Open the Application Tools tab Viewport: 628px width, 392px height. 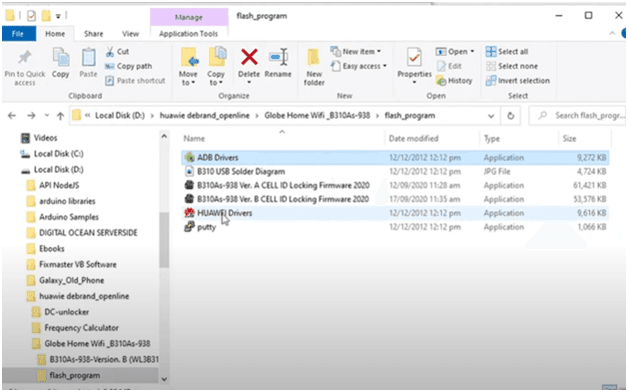[x=188, y=34]
